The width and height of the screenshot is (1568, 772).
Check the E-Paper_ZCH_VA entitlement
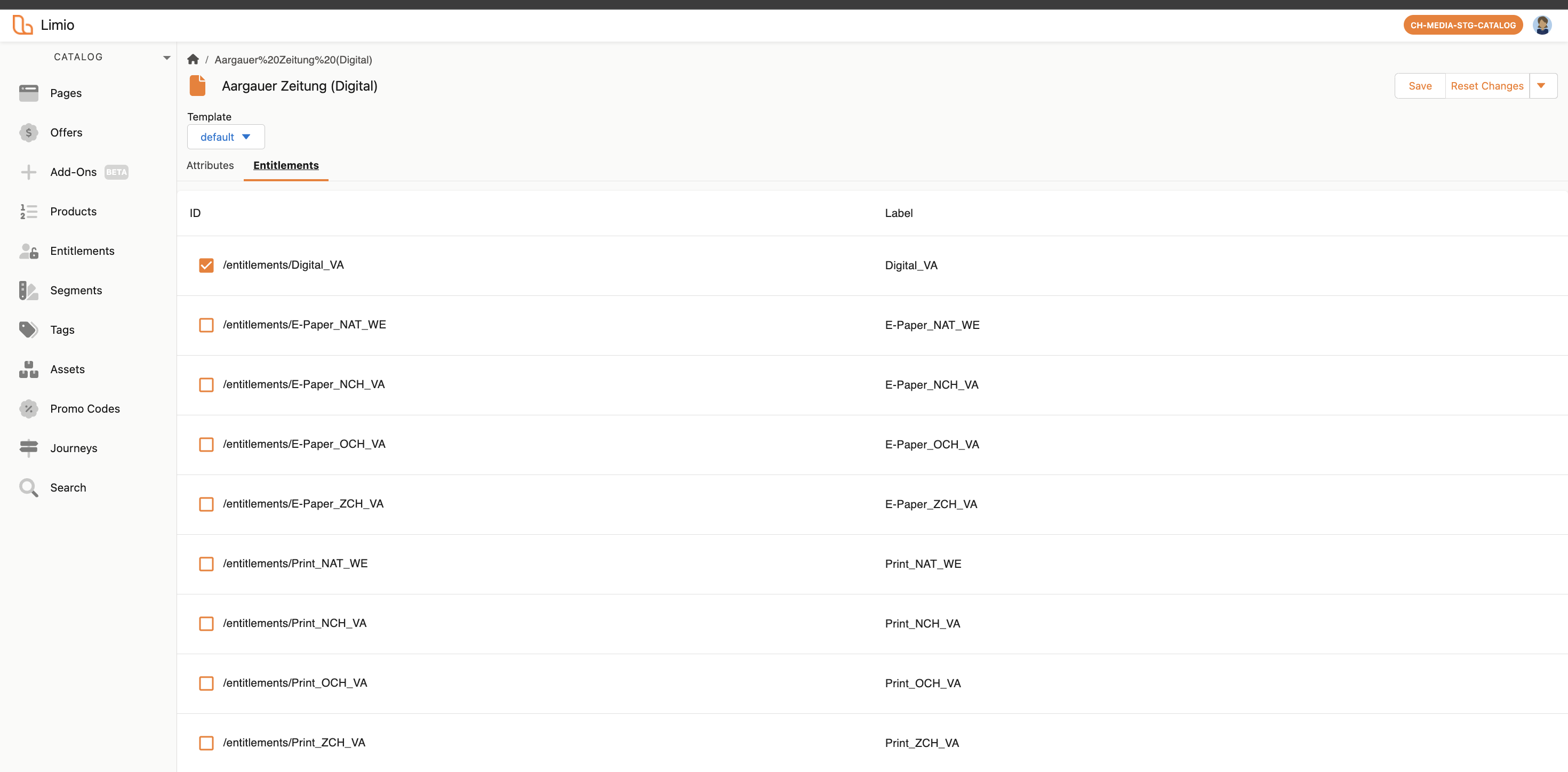[206, 504]
